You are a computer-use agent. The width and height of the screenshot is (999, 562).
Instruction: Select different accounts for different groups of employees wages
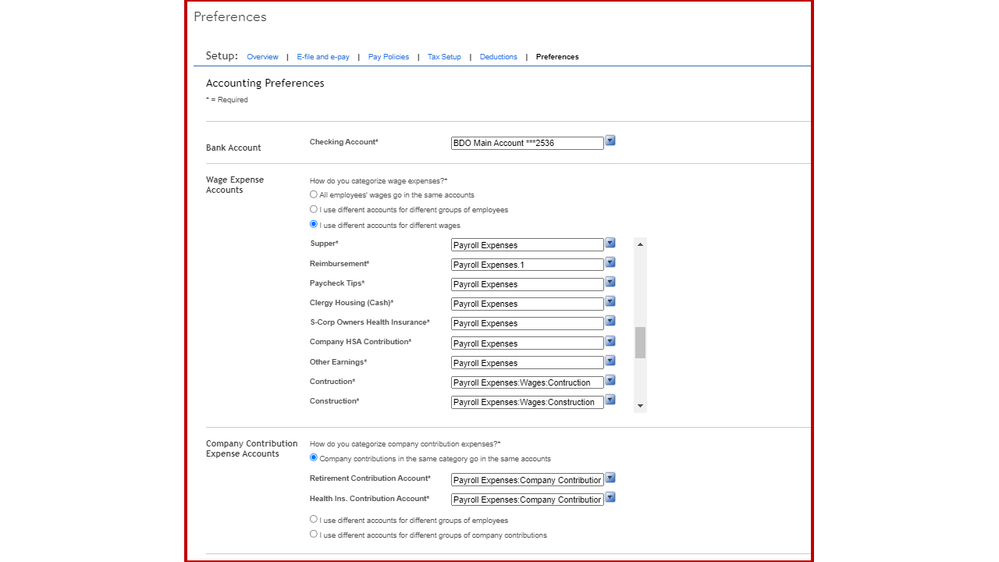pos(314,210)
